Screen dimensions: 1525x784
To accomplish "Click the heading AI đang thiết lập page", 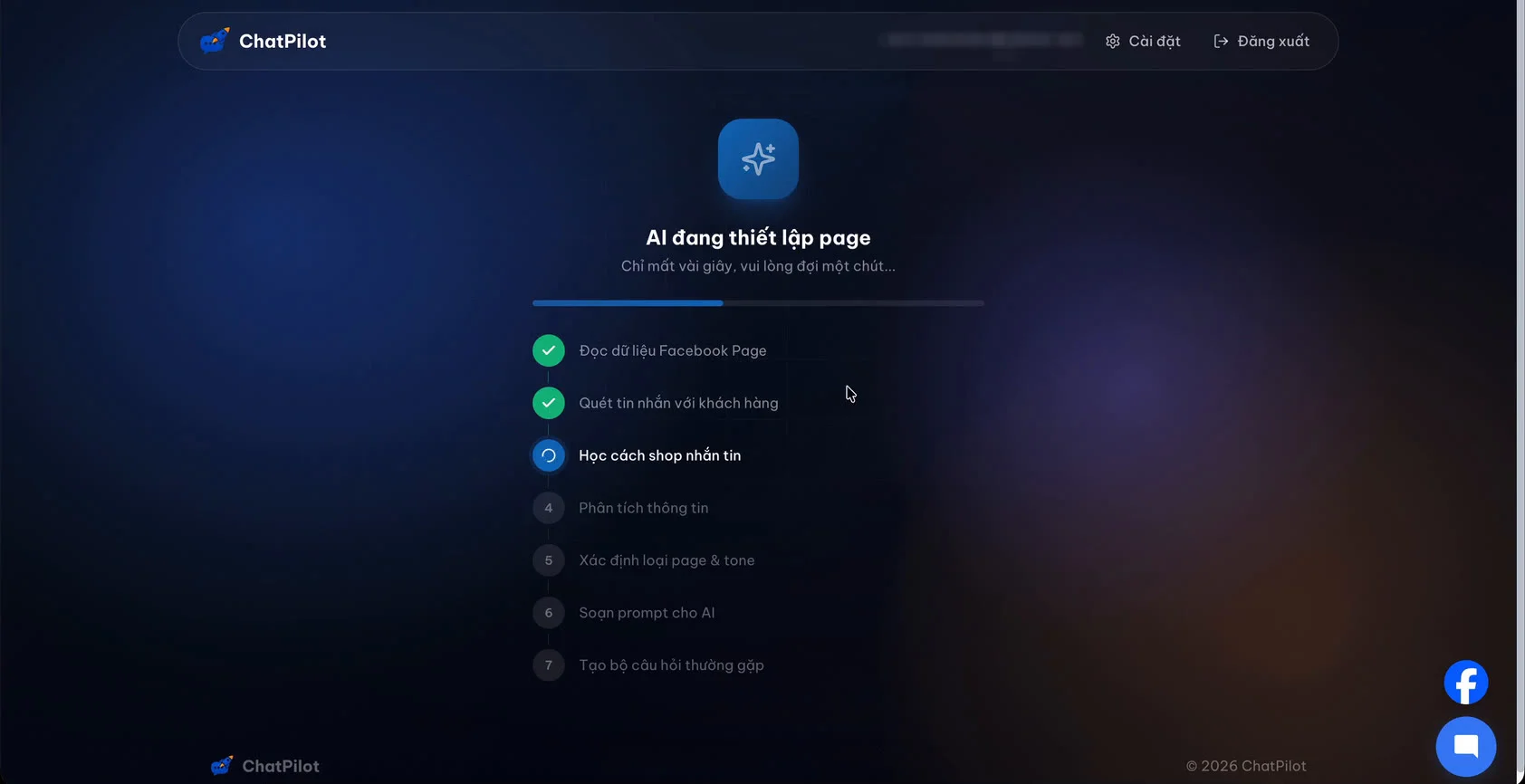I will click(758, 237).
